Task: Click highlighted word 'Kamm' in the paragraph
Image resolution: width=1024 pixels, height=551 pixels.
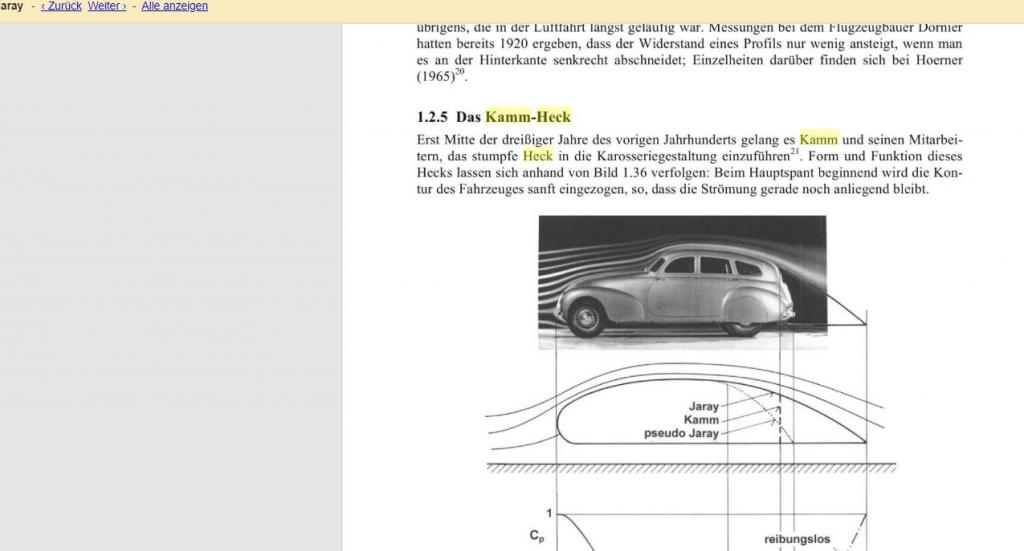Action: (818, 139)
